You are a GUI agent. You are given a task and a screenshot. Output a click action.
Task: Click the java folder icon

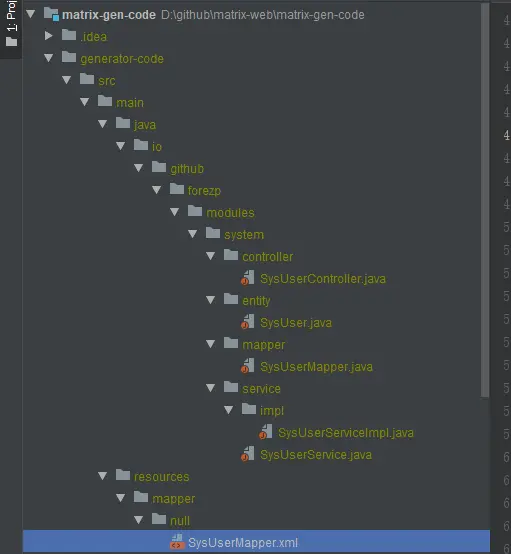pos(123,123)
